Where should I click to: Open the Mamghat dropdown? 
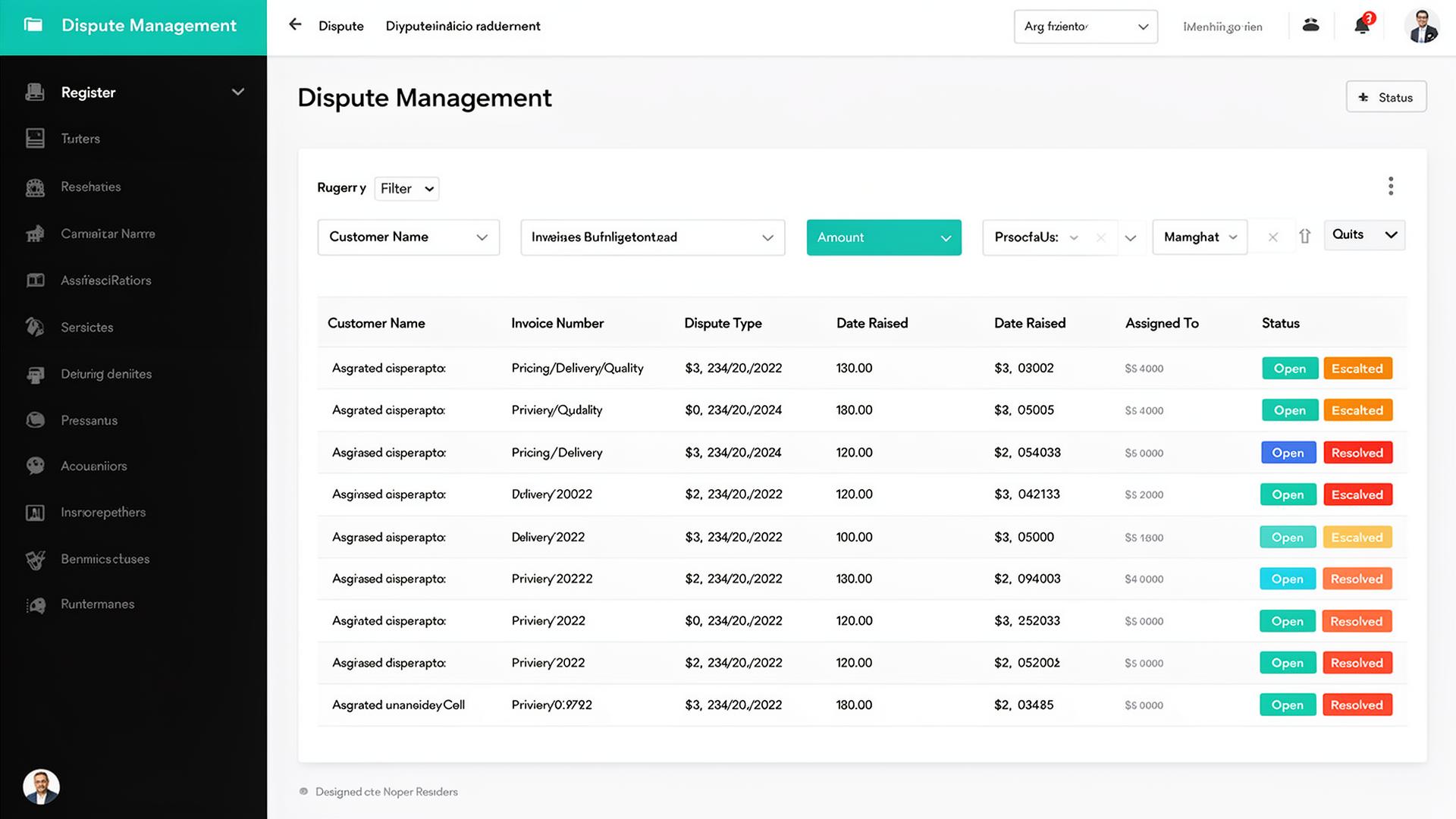[x=1200, y=237]
